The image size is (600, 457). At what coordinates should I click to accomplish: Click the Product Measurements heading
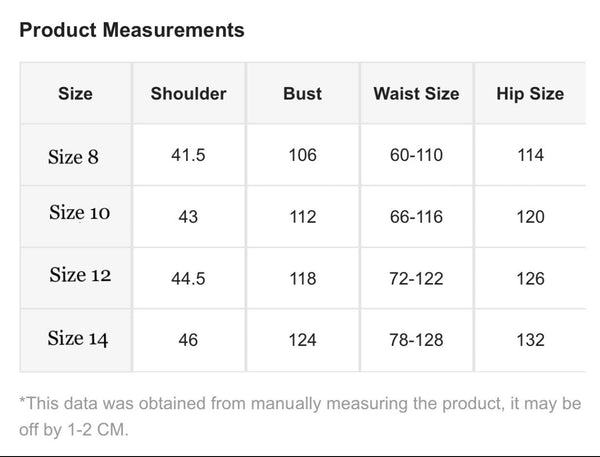click(x=132, y=30)
